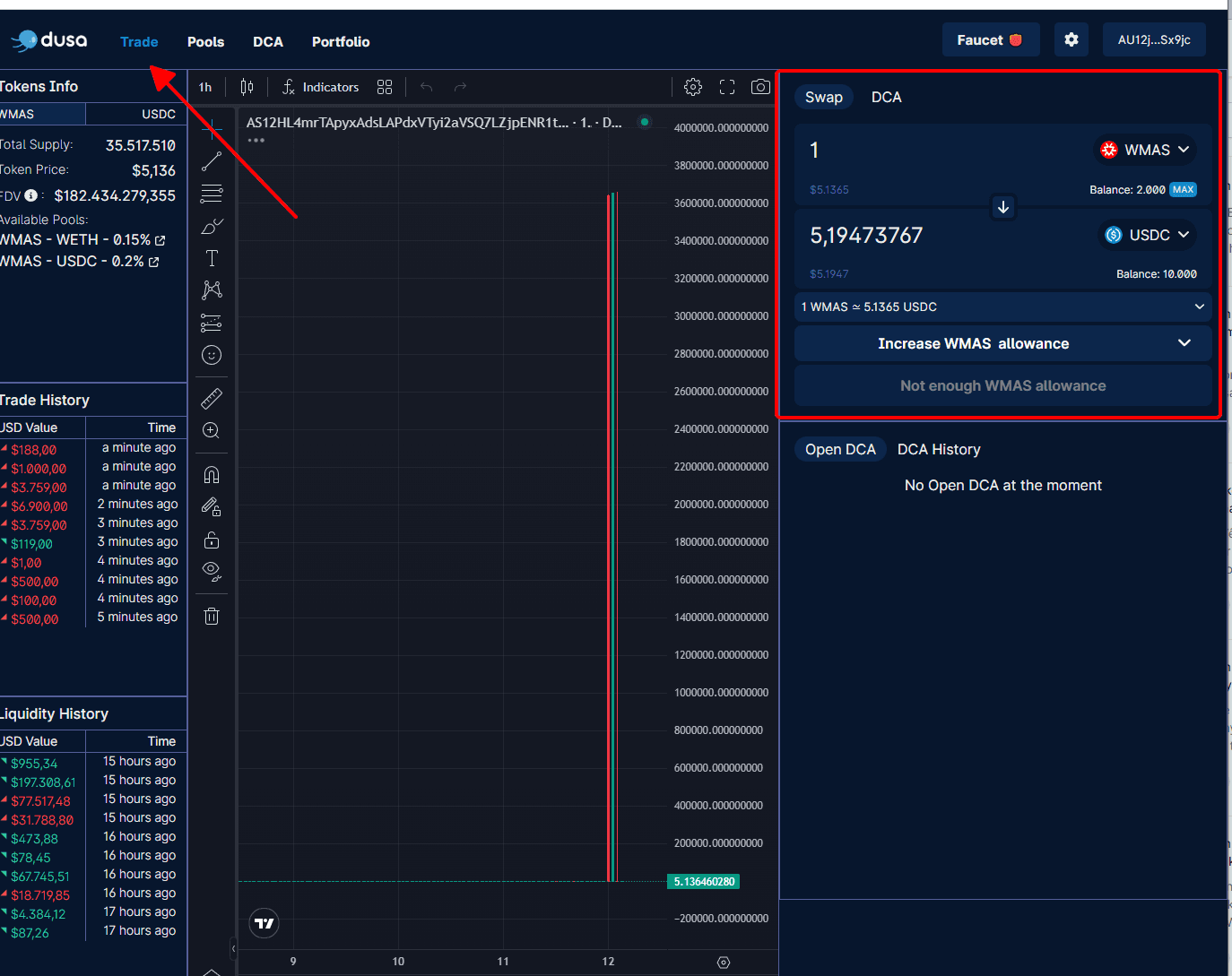Viewport: 1232px width, 976px height.
Task: Open the emoji icons tool
Action: coord(212,355)
